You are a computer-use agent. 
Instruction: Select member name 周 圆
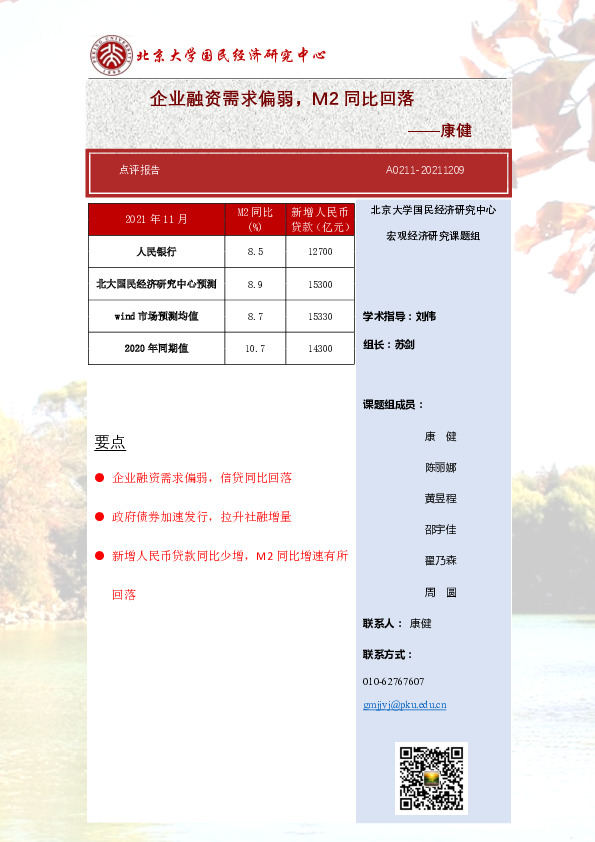pos(440,592)
